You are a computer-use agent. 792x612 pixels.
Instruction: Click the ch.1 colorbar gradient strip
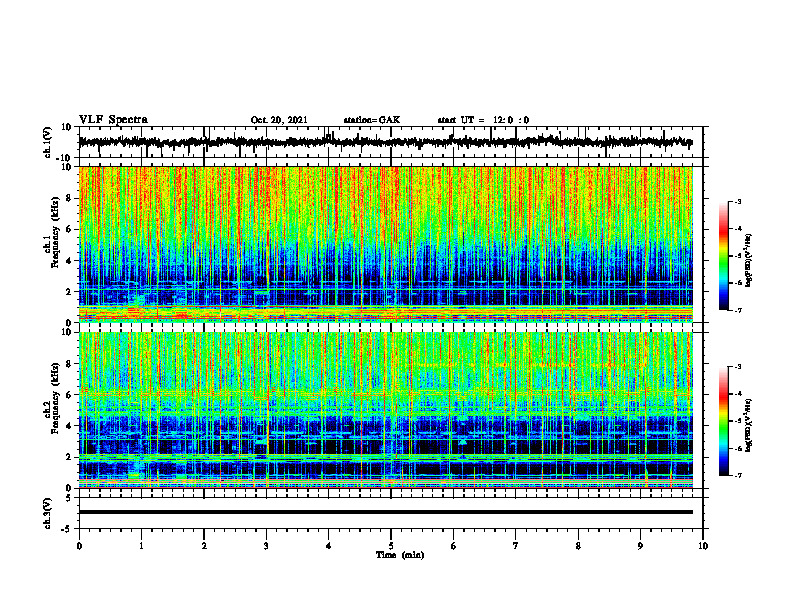click(723, 256)
